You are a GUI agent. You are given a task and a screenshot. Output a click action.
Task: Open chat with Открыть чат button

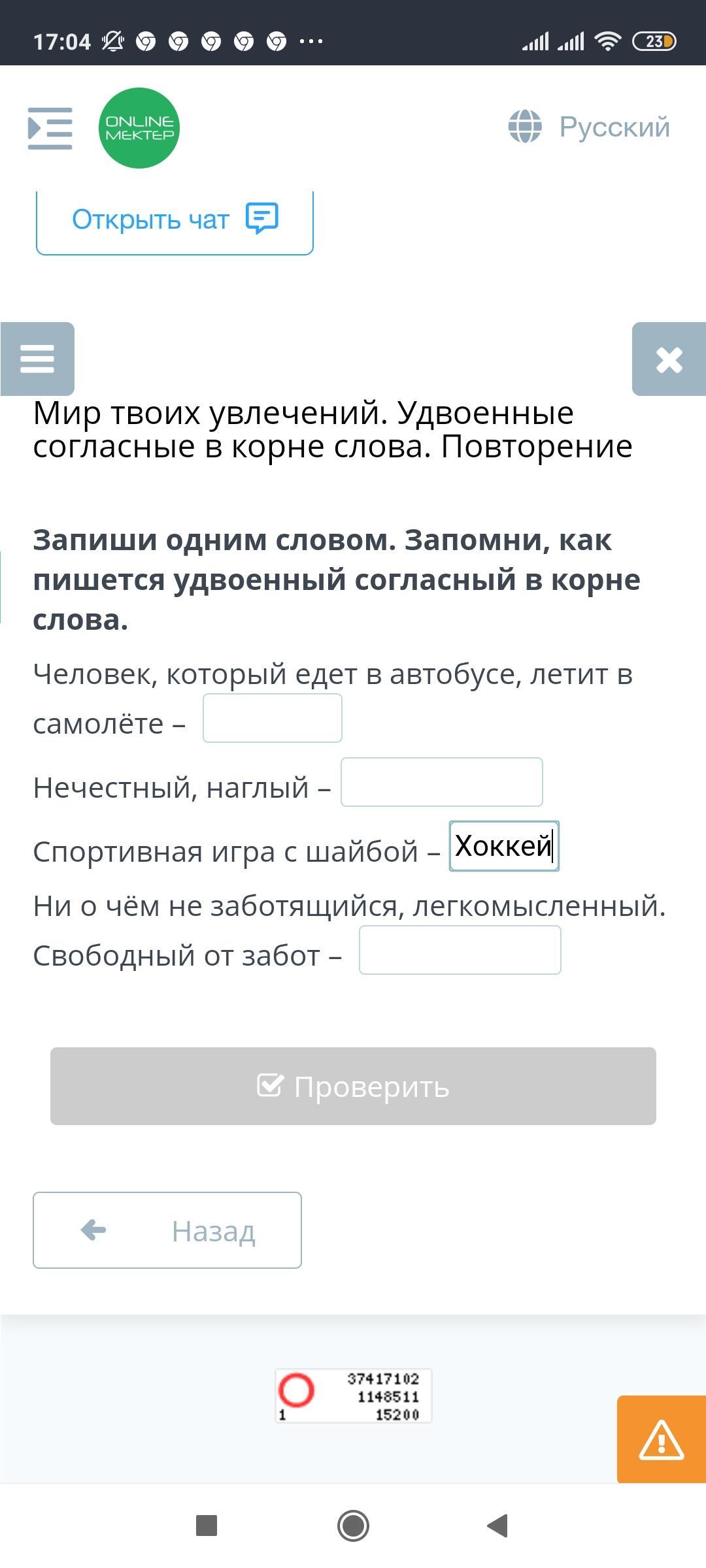pos(175,220)
